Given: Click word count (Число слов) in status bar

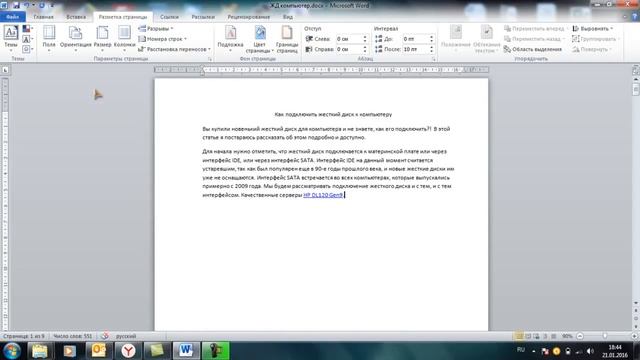Looking at the screenshot, I should 73,336.
